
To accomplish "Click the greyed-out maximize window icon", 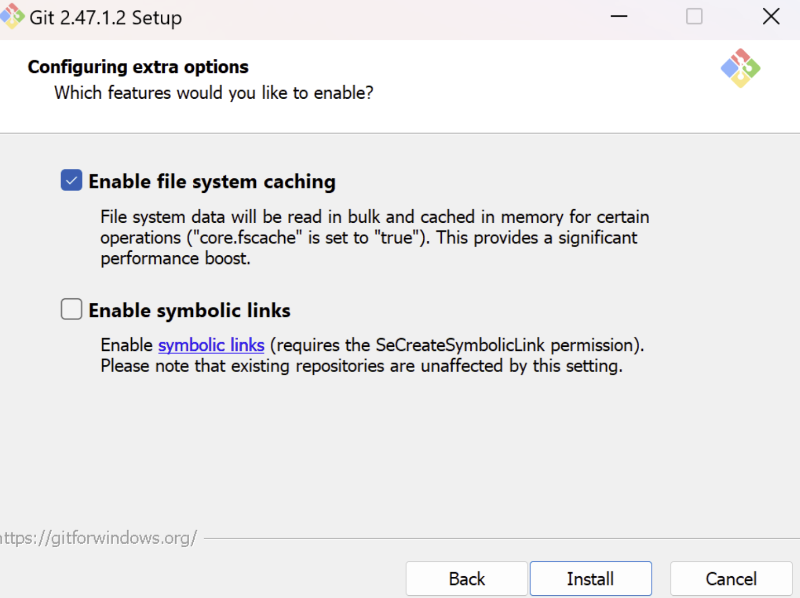I will (694, 16).
